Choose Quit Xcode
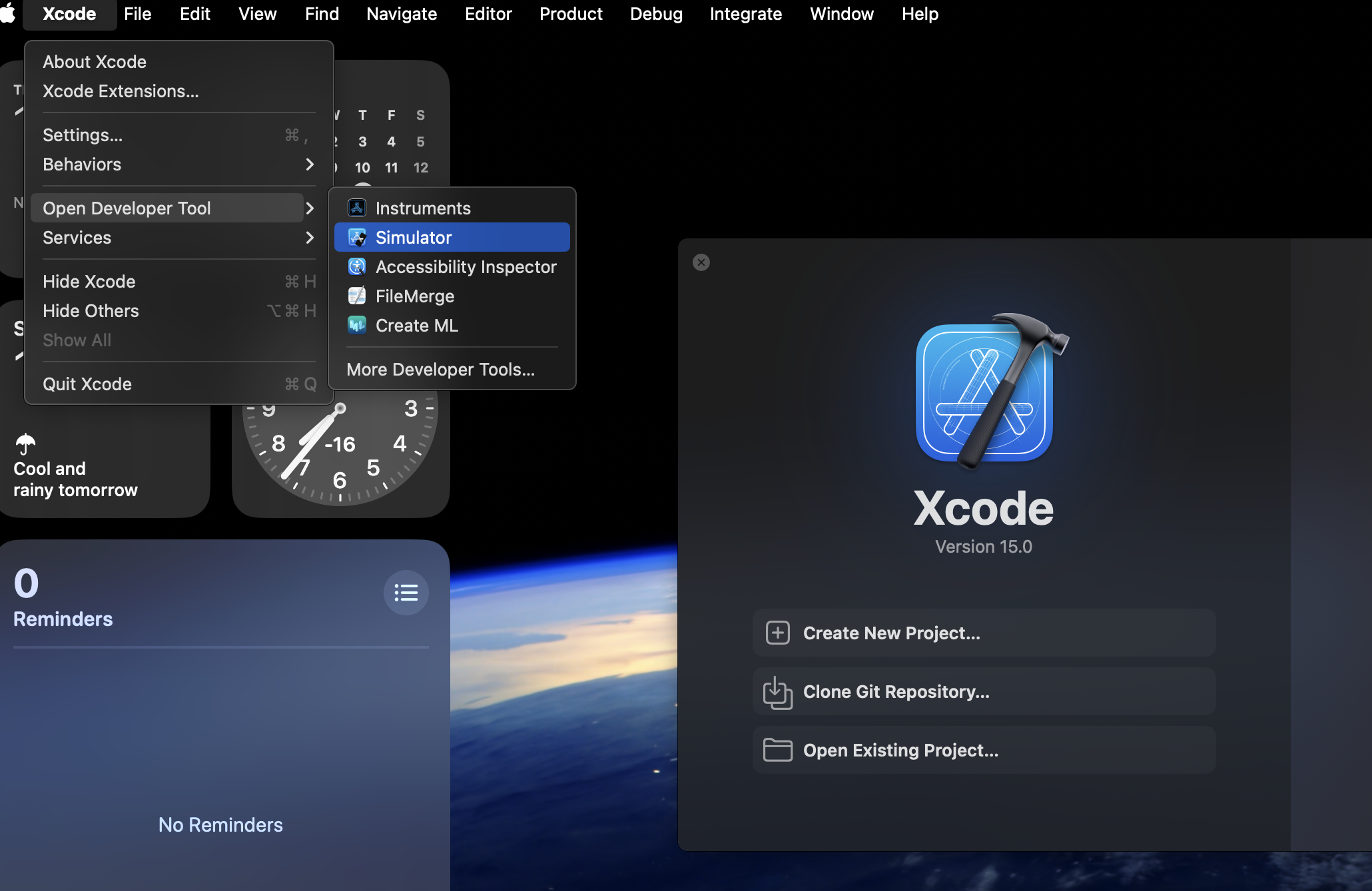This screenshot has width=1372, height=891. 178,384
